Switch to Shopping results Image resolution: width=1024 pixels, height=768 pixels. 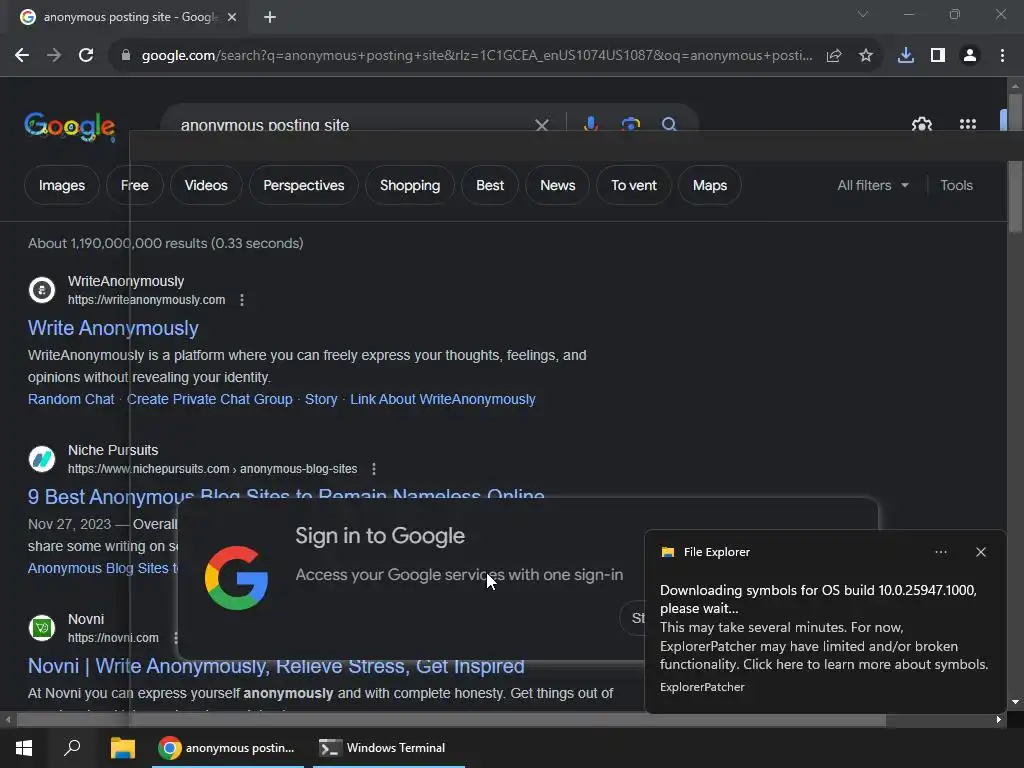[x=410, y=185]
